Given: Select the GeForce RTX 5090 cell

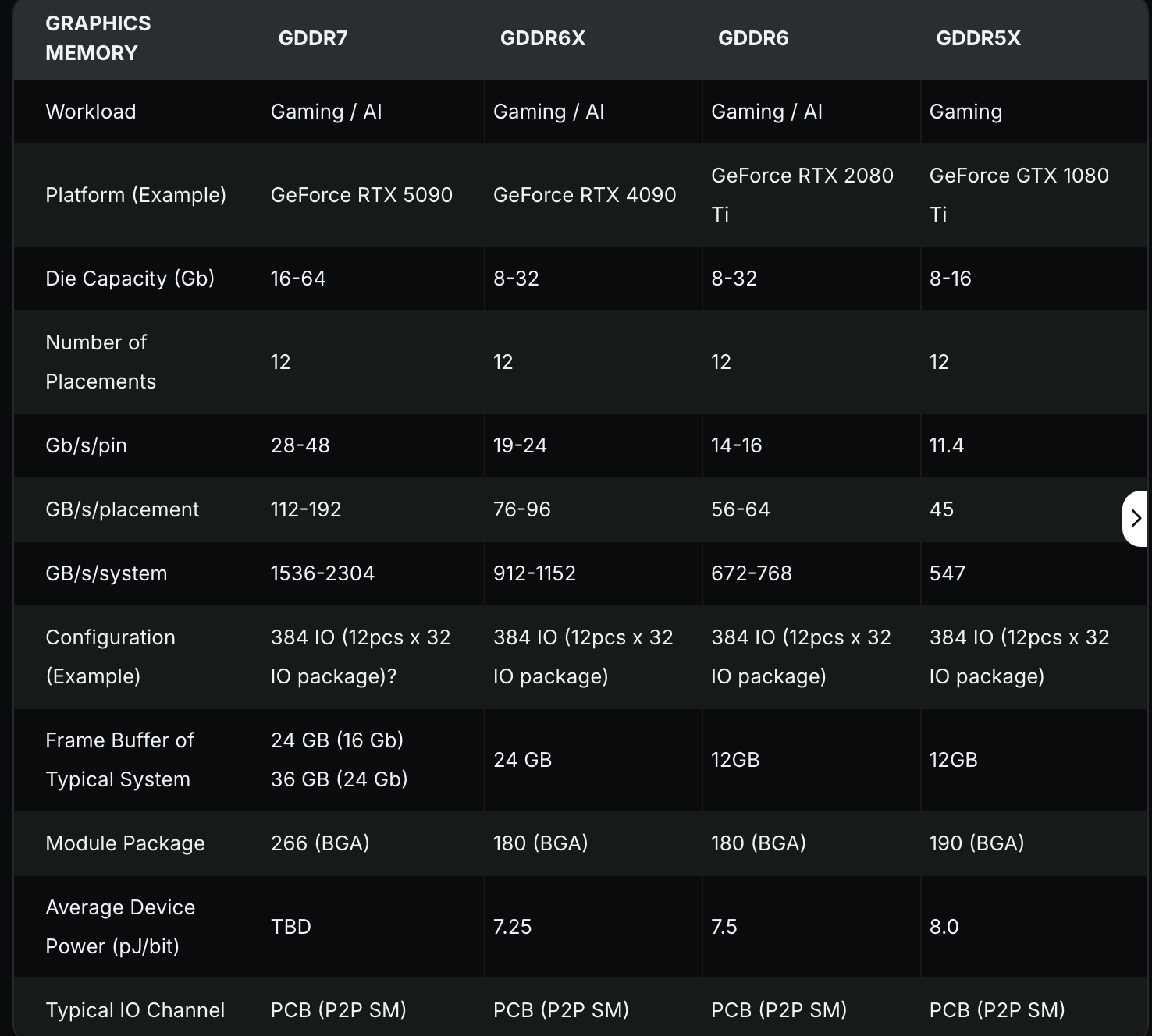Looking at the screenshot, I should (x=361, y=195).
